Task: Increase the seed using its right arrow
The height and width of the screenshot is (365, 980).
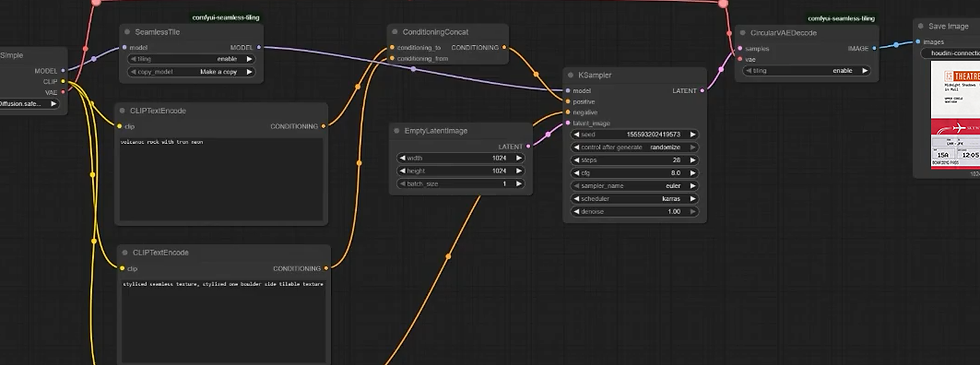Action: 692,134
